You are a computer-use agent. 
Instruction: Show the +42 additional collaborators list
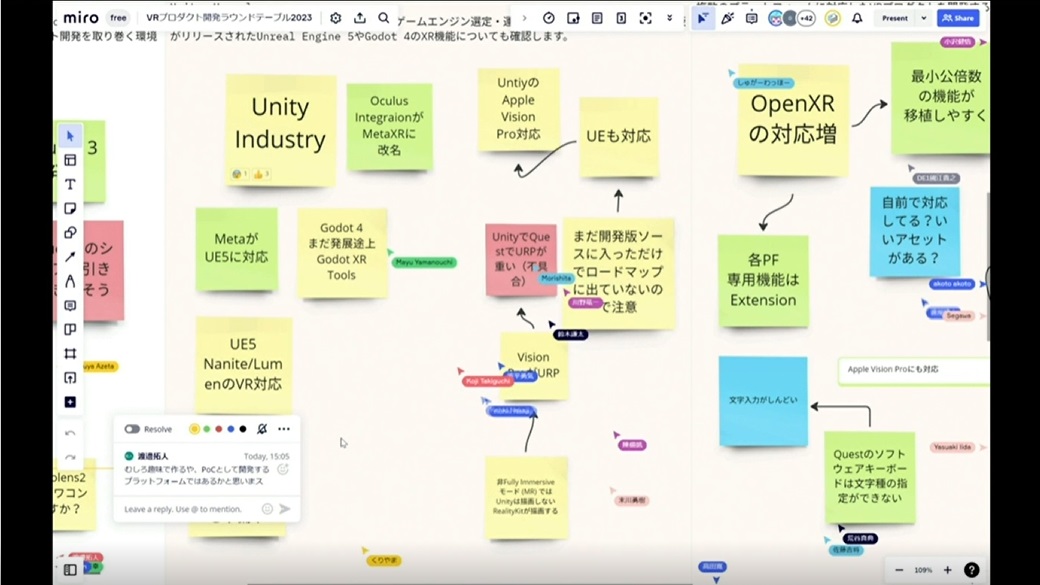pos(806,18)
